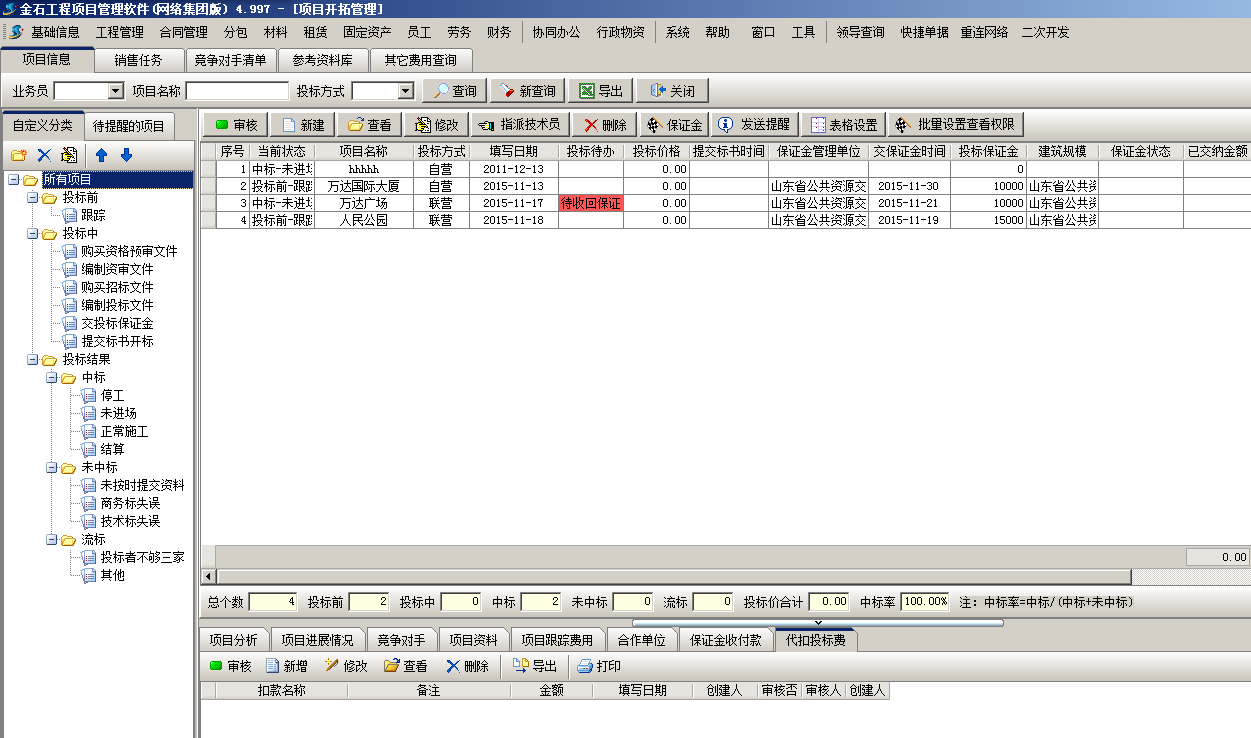Click 批量设置查看权限 button

click(x=956, y=125)
